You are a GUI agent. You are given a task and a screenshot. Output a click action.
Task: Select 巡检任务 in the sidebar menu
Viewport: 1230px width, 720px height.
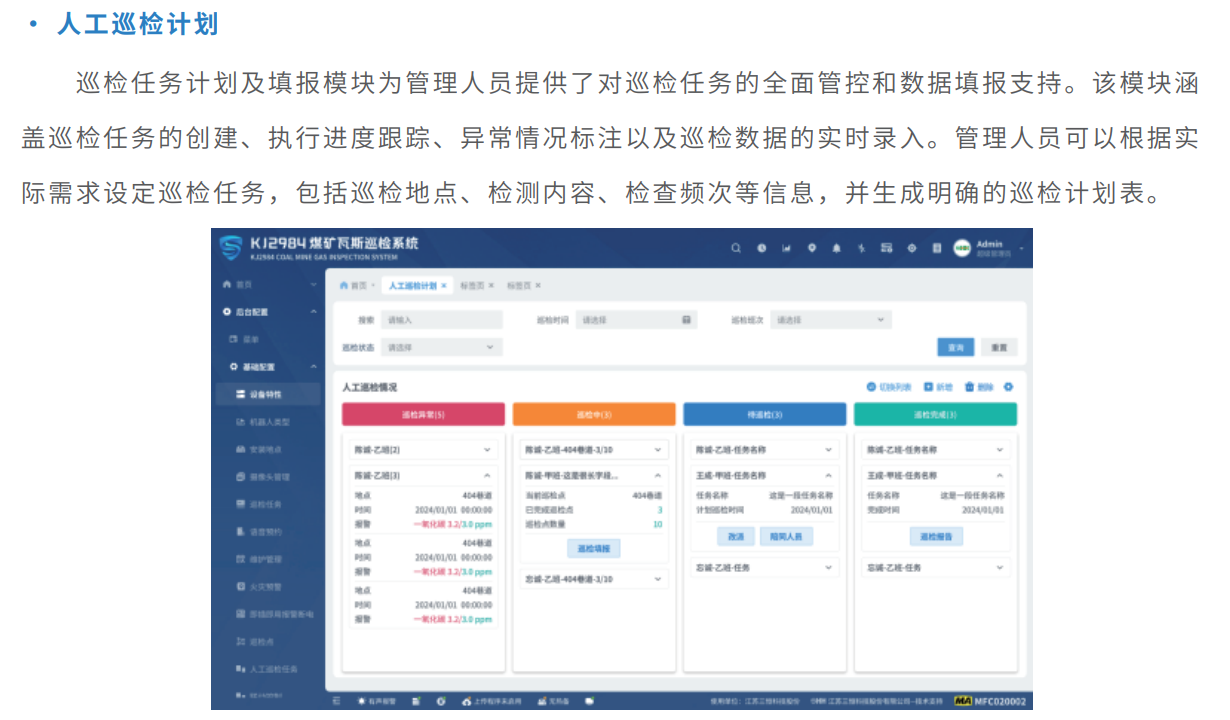[x=267, y=504]
